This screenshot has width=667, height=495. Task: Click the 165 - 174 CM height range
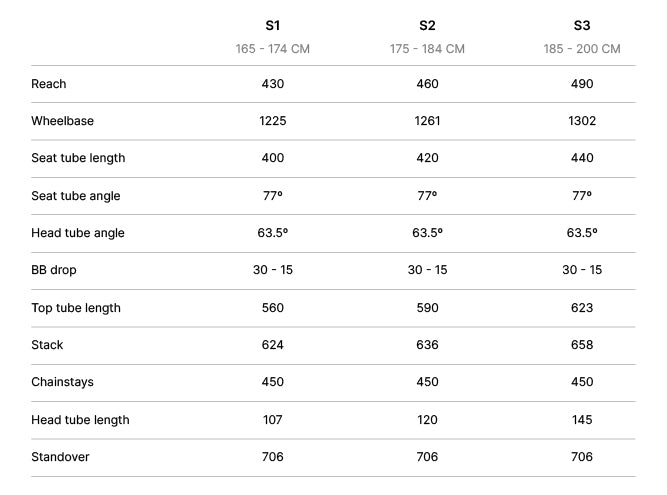coord(273,48)
